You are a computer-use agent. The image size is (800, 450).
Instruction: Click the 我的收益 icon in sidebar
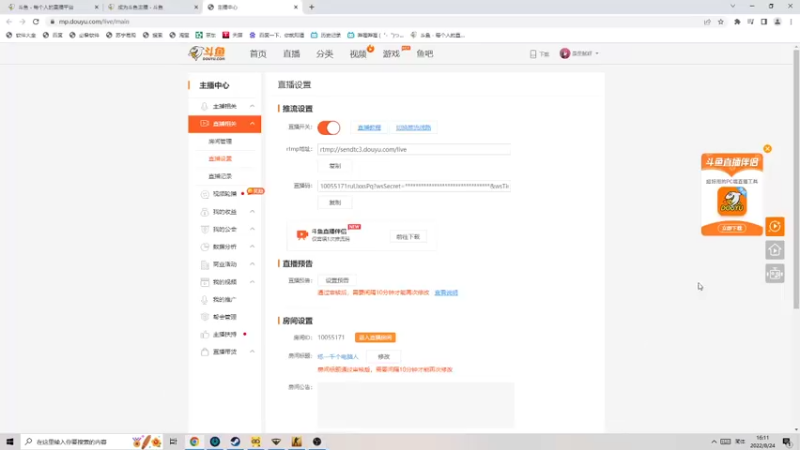(x=205, y=212)
